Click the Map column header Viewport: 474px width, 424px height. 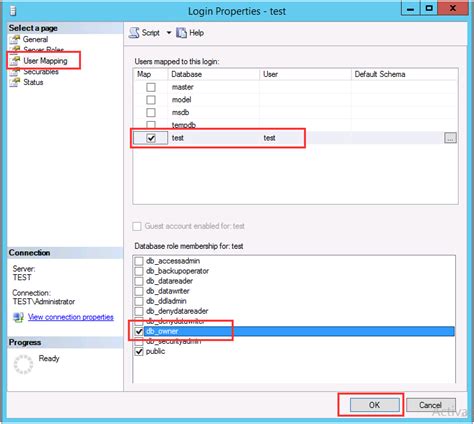pos(150,74)
